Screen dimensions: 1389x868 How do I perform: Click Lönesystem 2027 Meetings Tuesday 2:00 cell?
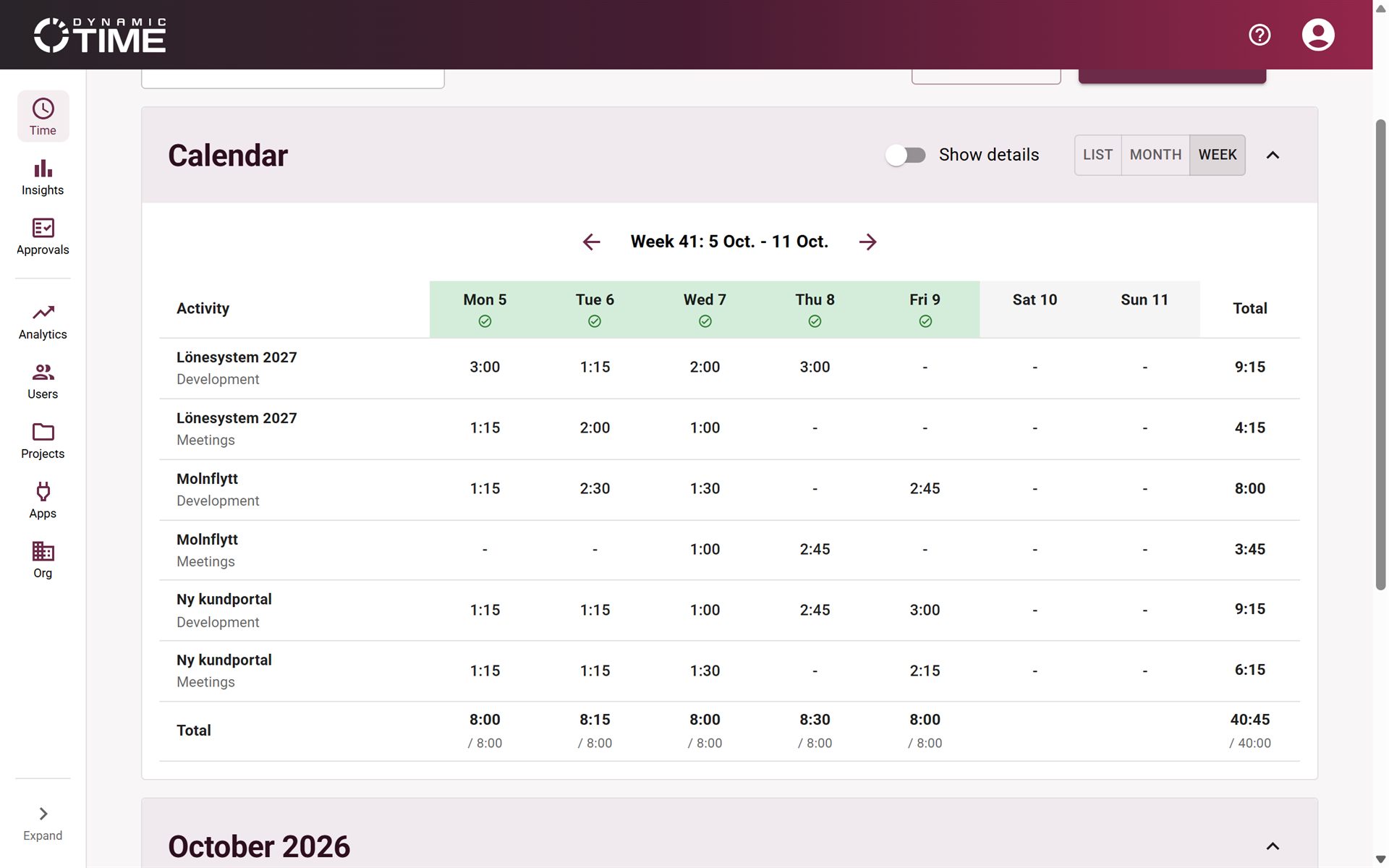595,428
